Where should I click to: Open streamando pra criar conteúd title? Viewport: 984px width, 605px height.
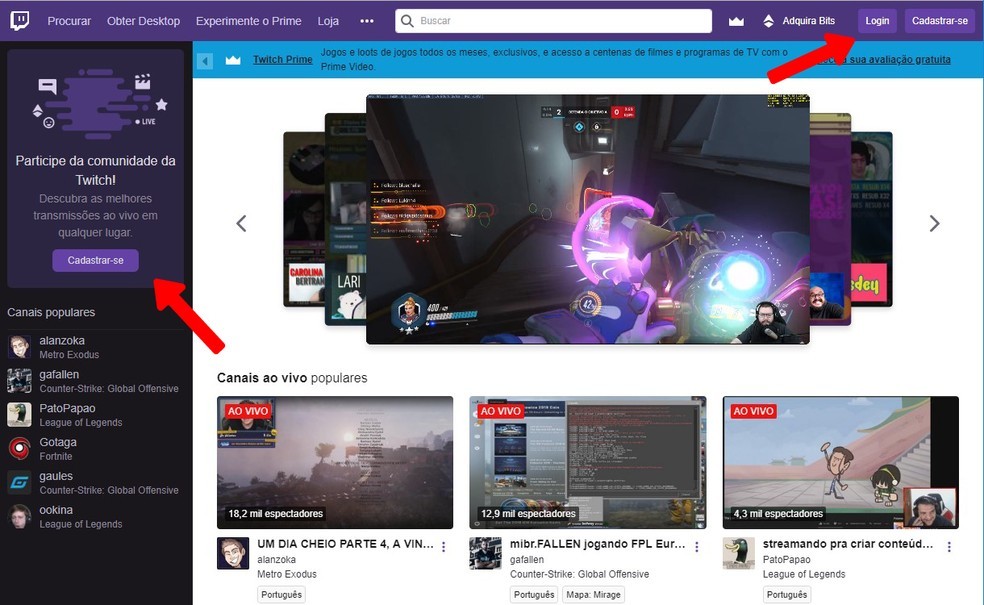click(848, 544)
